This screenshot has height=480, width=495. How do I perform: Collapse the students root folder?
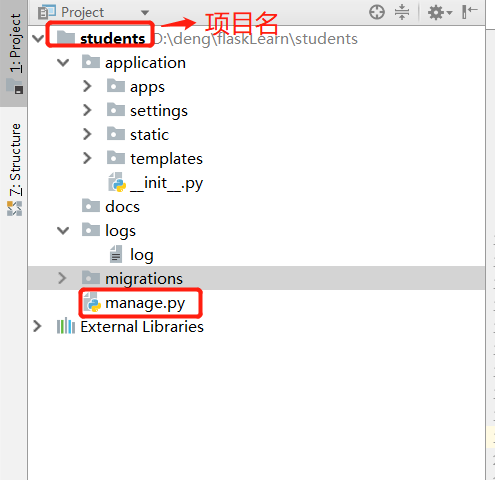point(38,38)
